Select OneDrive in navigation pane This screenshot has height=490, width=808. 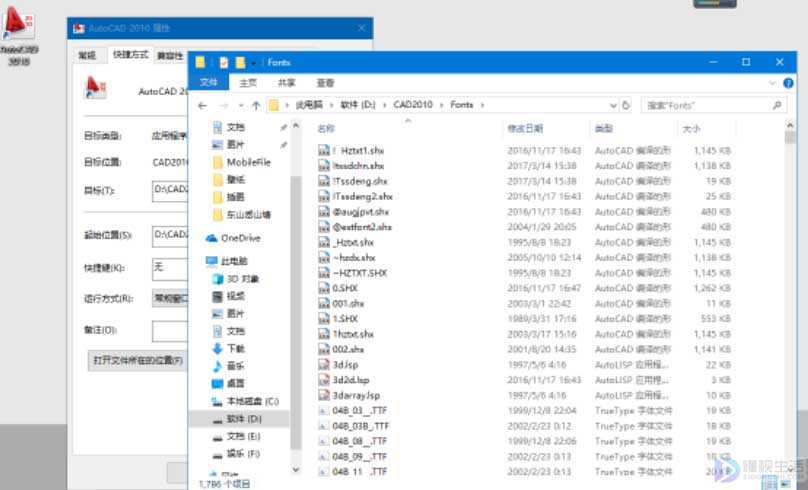(240, 239)
